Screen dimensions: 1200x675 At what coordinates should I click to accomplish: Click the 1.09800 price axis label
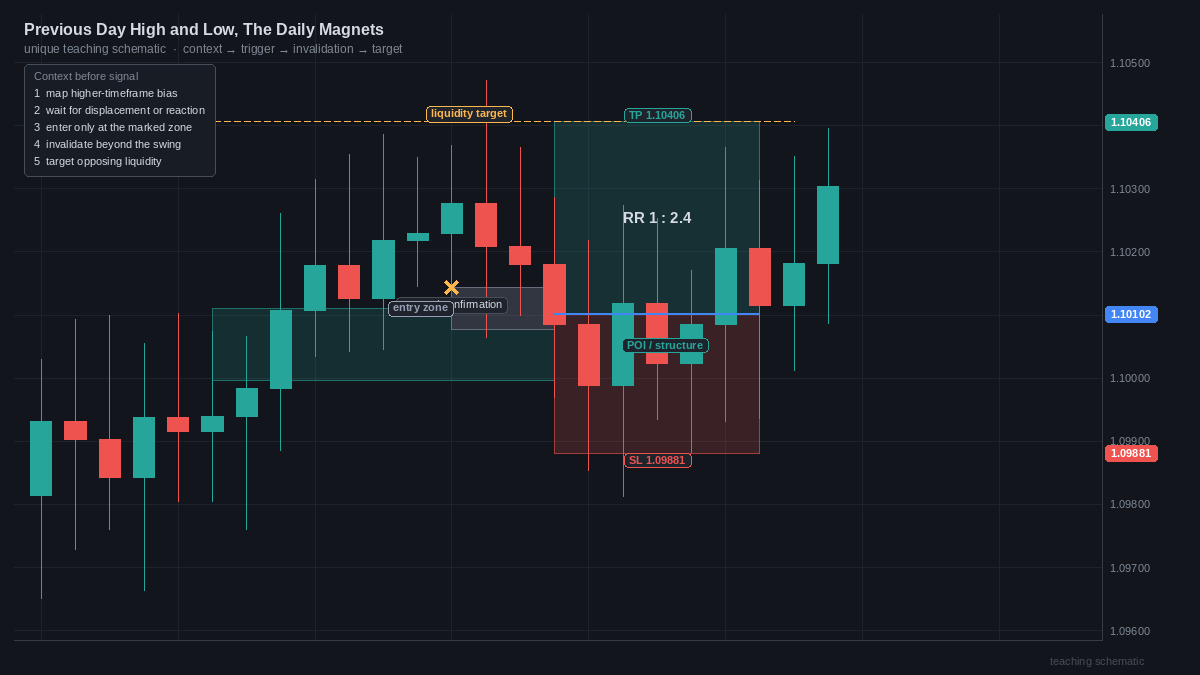[1130, 504]
